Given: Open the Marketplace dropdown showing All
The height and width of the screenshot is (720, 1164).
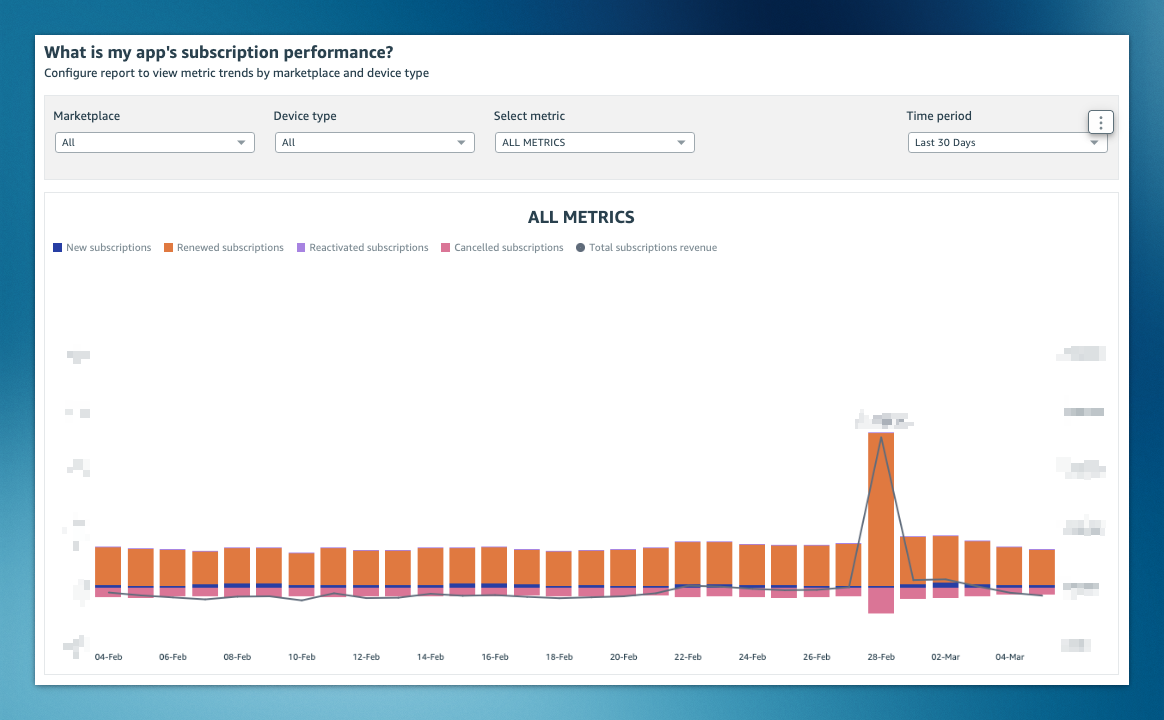Looking at the screenshot, I should click(155, 142).
